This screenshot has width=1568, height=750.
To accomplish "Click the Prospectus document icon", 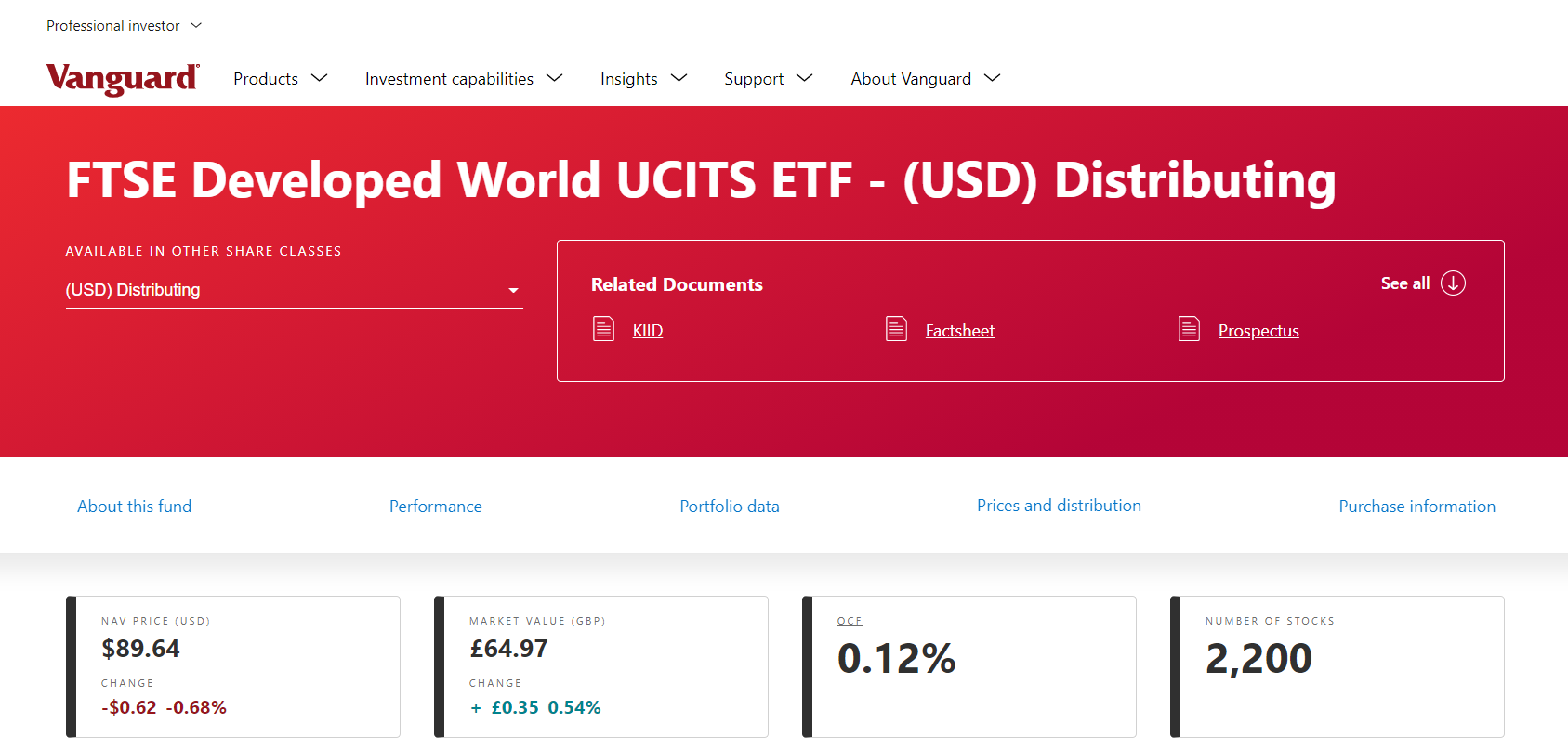I will click(x=1189, y=329).
